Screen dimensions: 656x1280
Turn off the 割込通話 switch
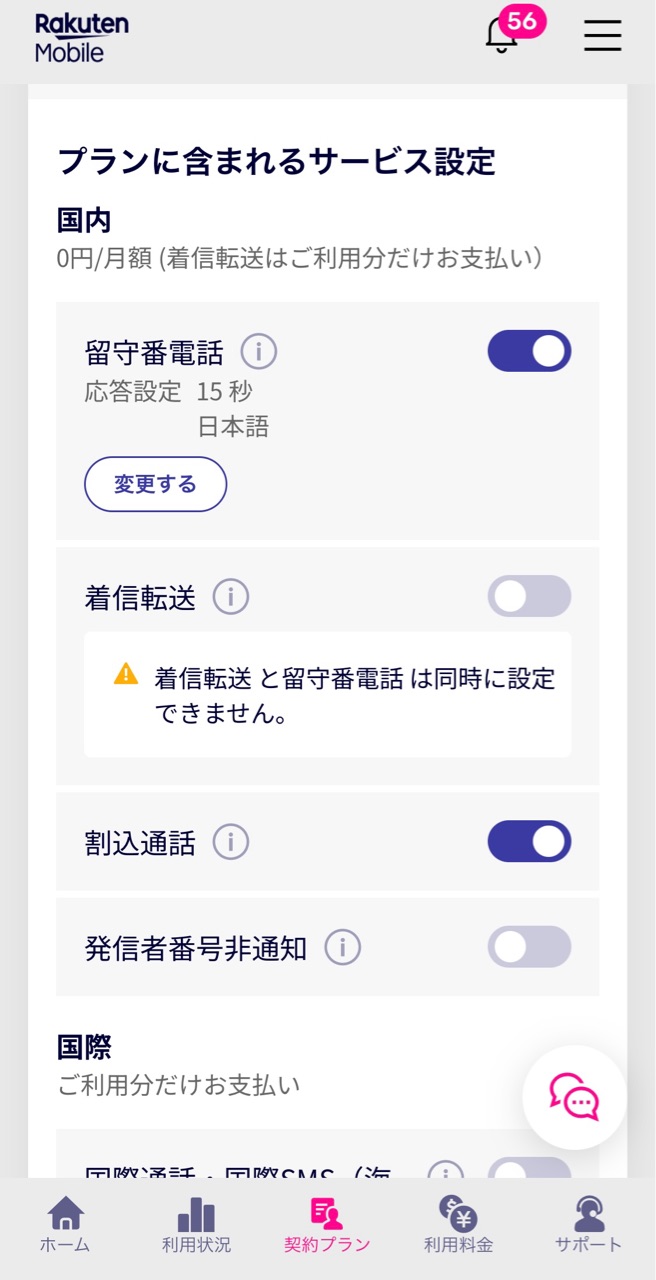[x=529, y=841]
